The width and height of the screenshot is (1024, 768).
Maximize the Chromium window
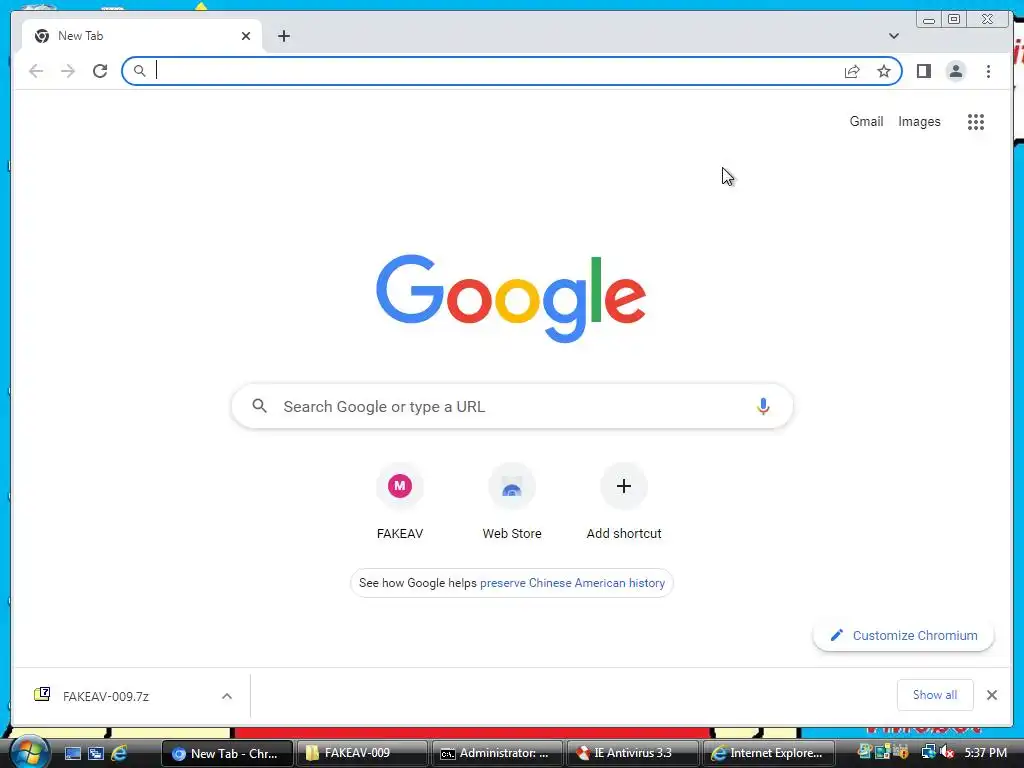pyautogui.click(x=953, y=20)
